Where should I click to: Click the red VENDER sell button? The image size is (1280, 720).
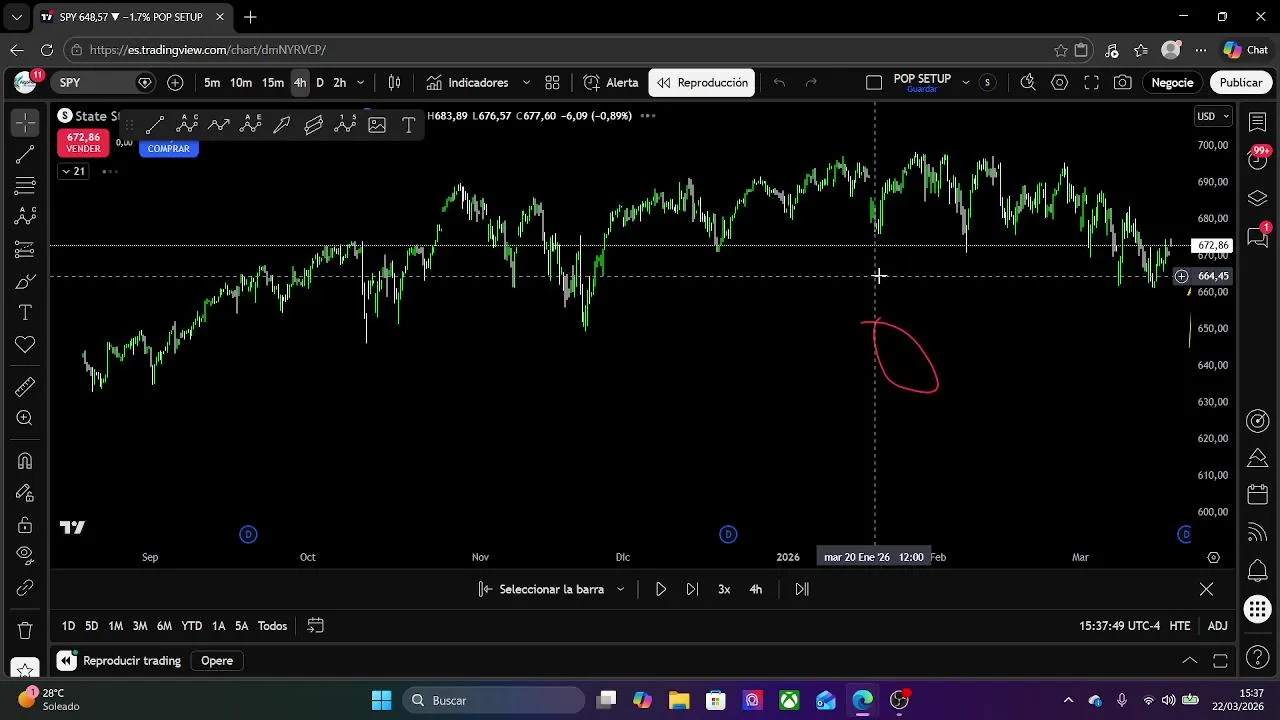click(x=83, y=143)
